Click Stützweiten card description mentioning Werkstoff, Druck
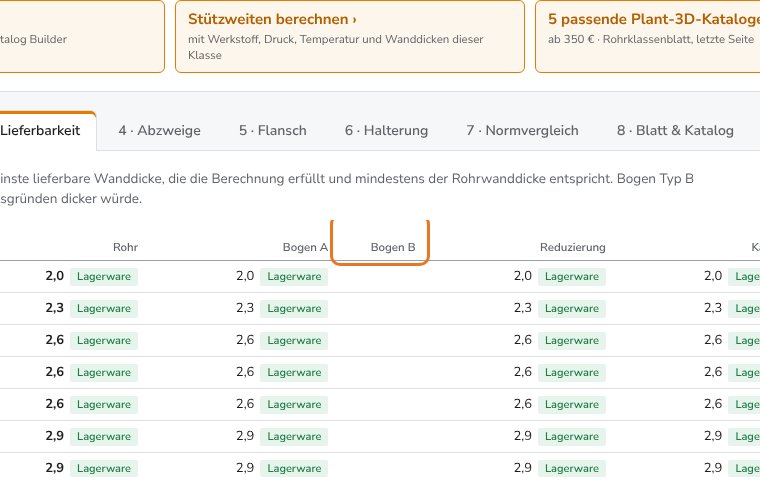 (x=335, y=47)
